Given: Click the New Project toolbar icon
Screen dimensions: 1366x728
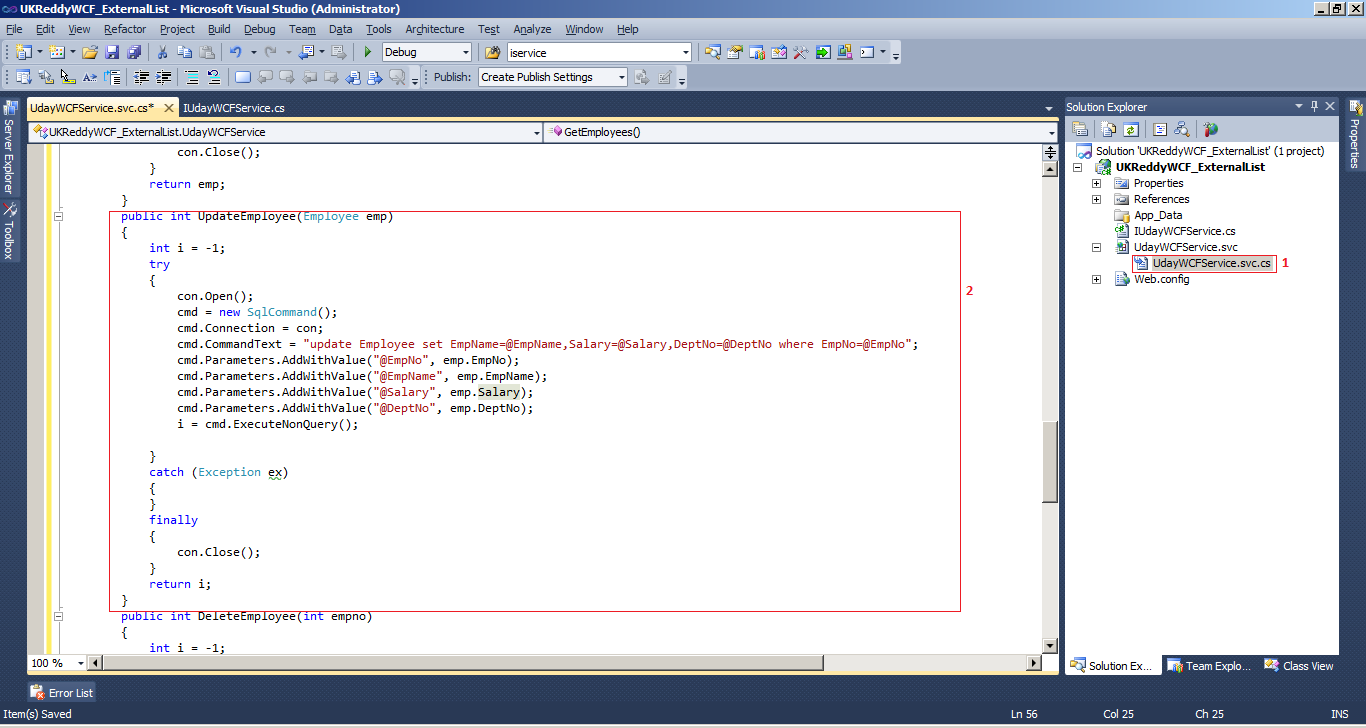Looking at the screenshot, I should [23, 52].
